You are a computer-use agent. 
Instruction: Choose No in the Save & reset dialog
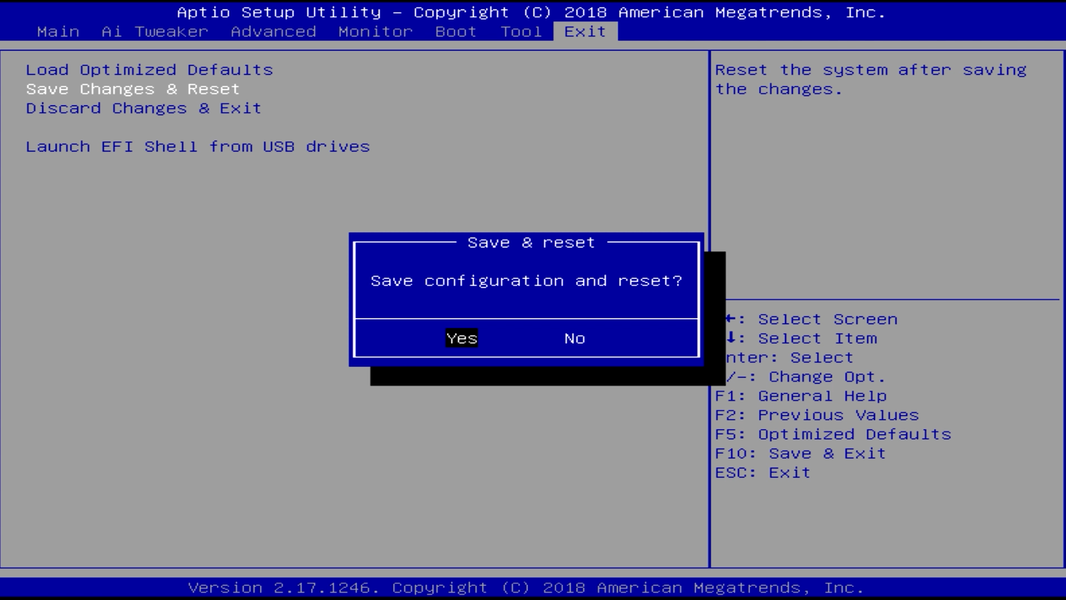574,338
